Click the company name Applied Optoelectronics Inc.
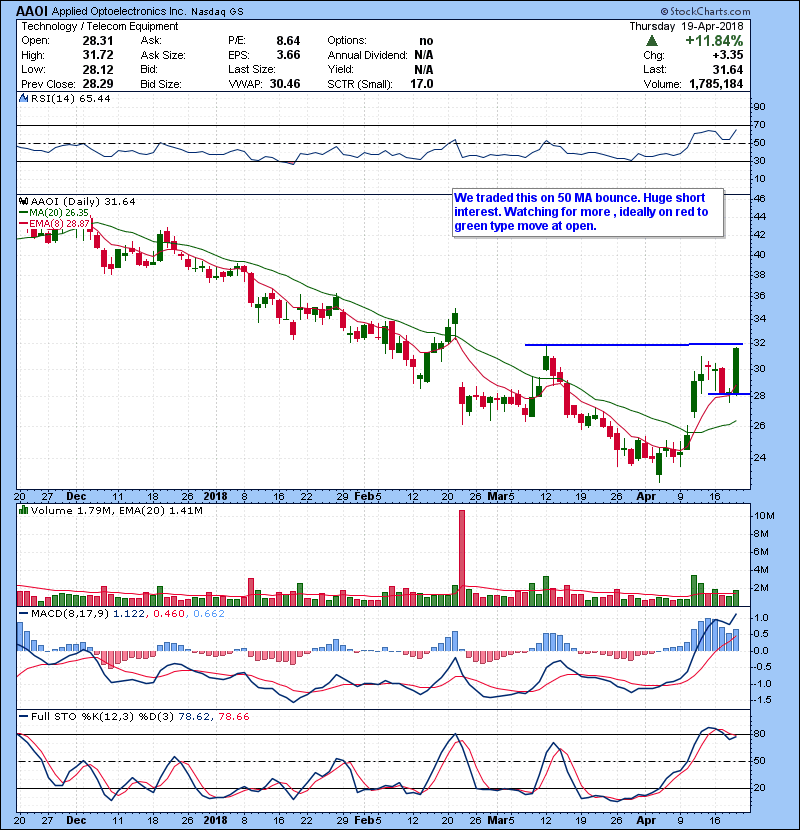 (x=119, y=11)
